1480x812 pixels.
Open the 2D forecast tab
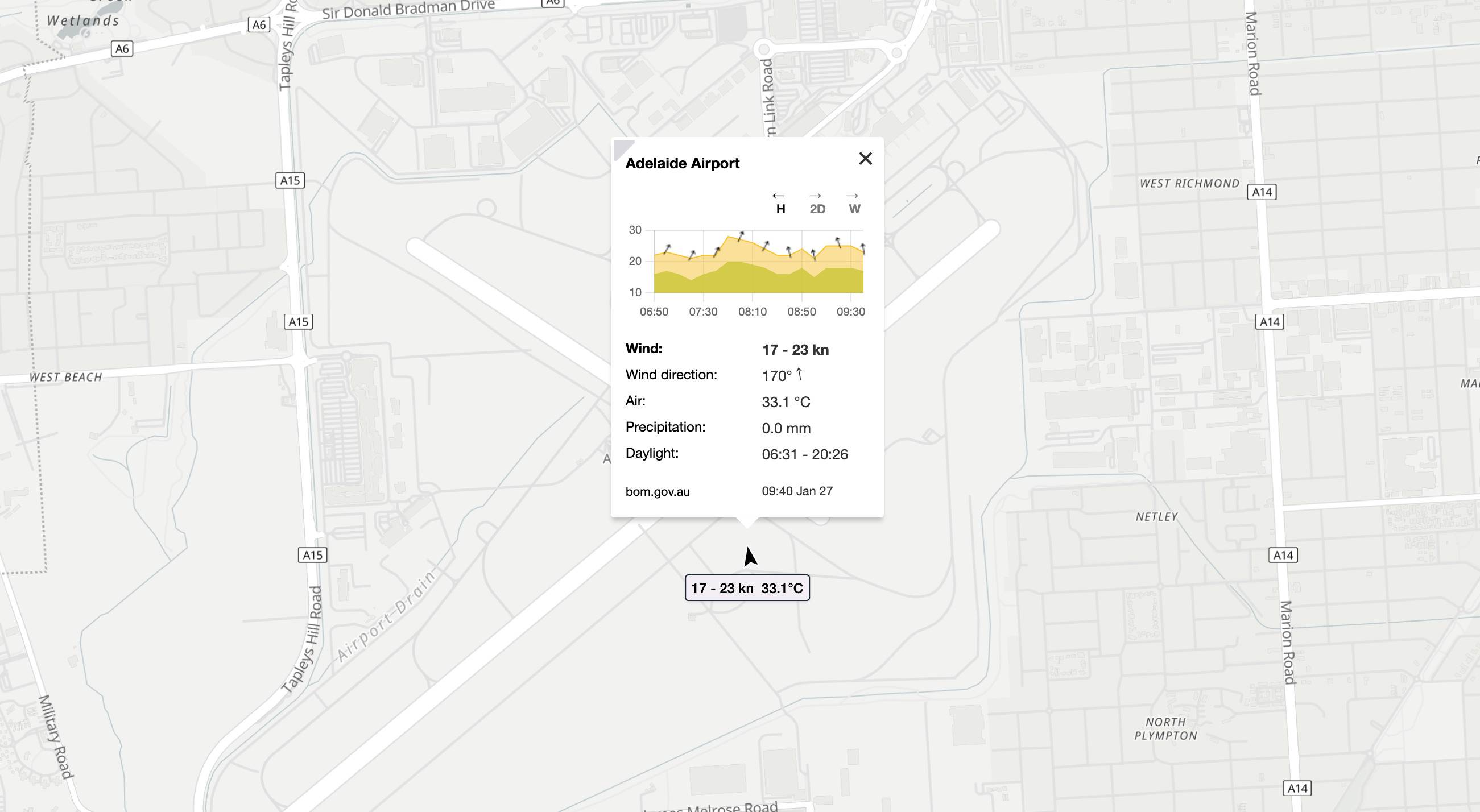(816, 209)
